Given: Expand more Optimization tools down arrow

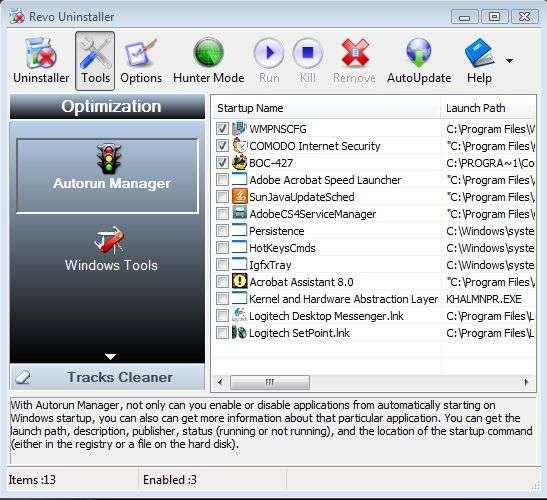Looking at the screenshot, I should [110, 357].
